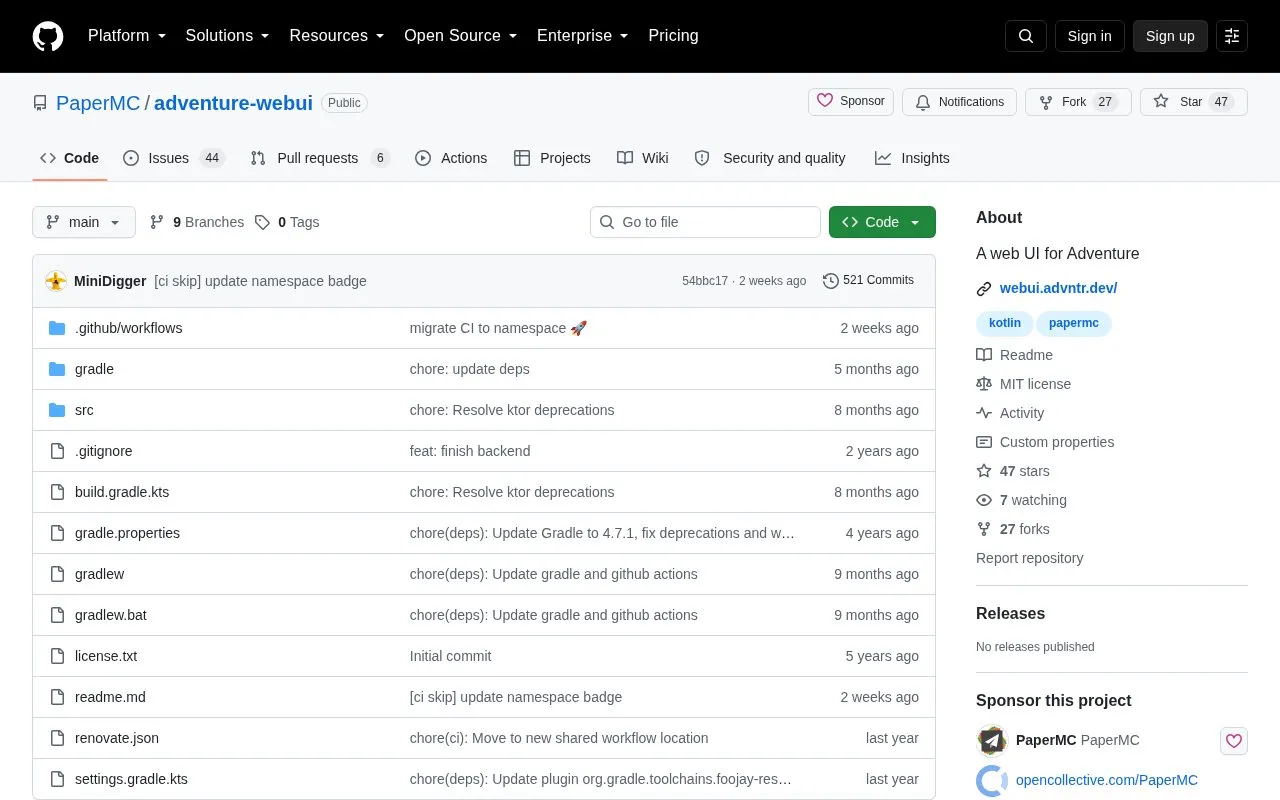Screen dimensions: 1280x800
Task: Click the Sign up button
Action: click(1170, 36)
